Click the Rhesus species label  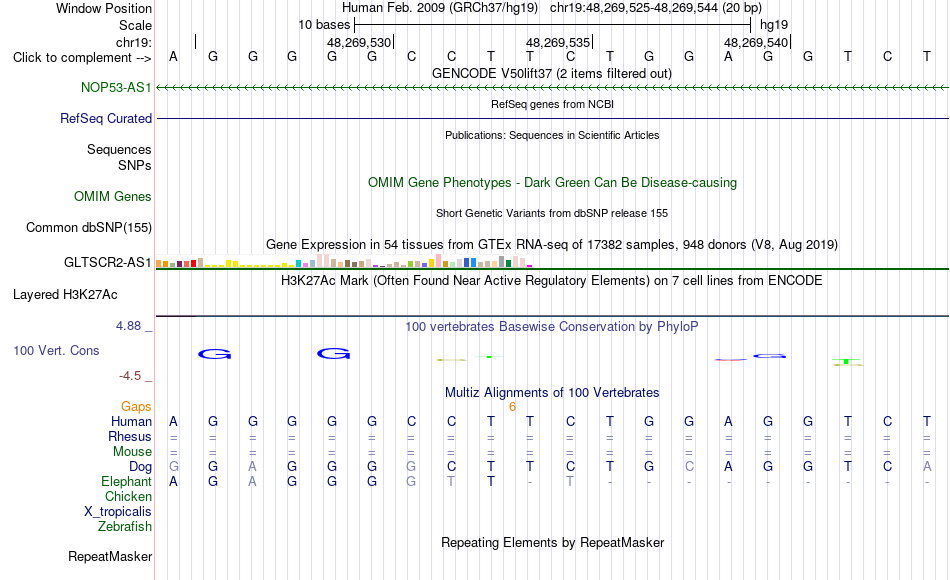130,437
